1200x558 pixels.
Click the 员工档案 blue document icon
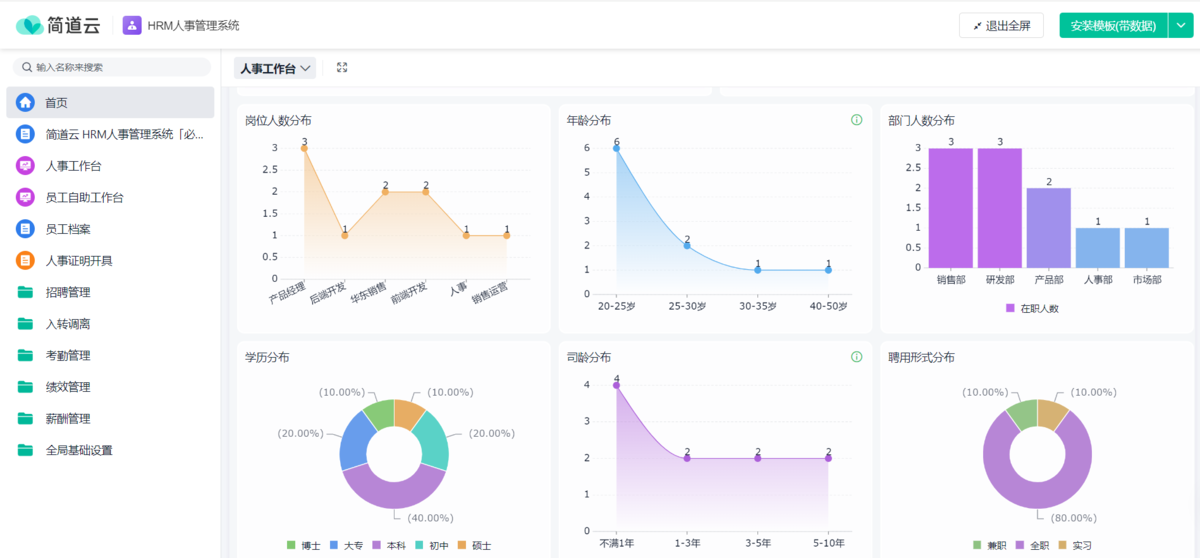click(x=25, y=229)
